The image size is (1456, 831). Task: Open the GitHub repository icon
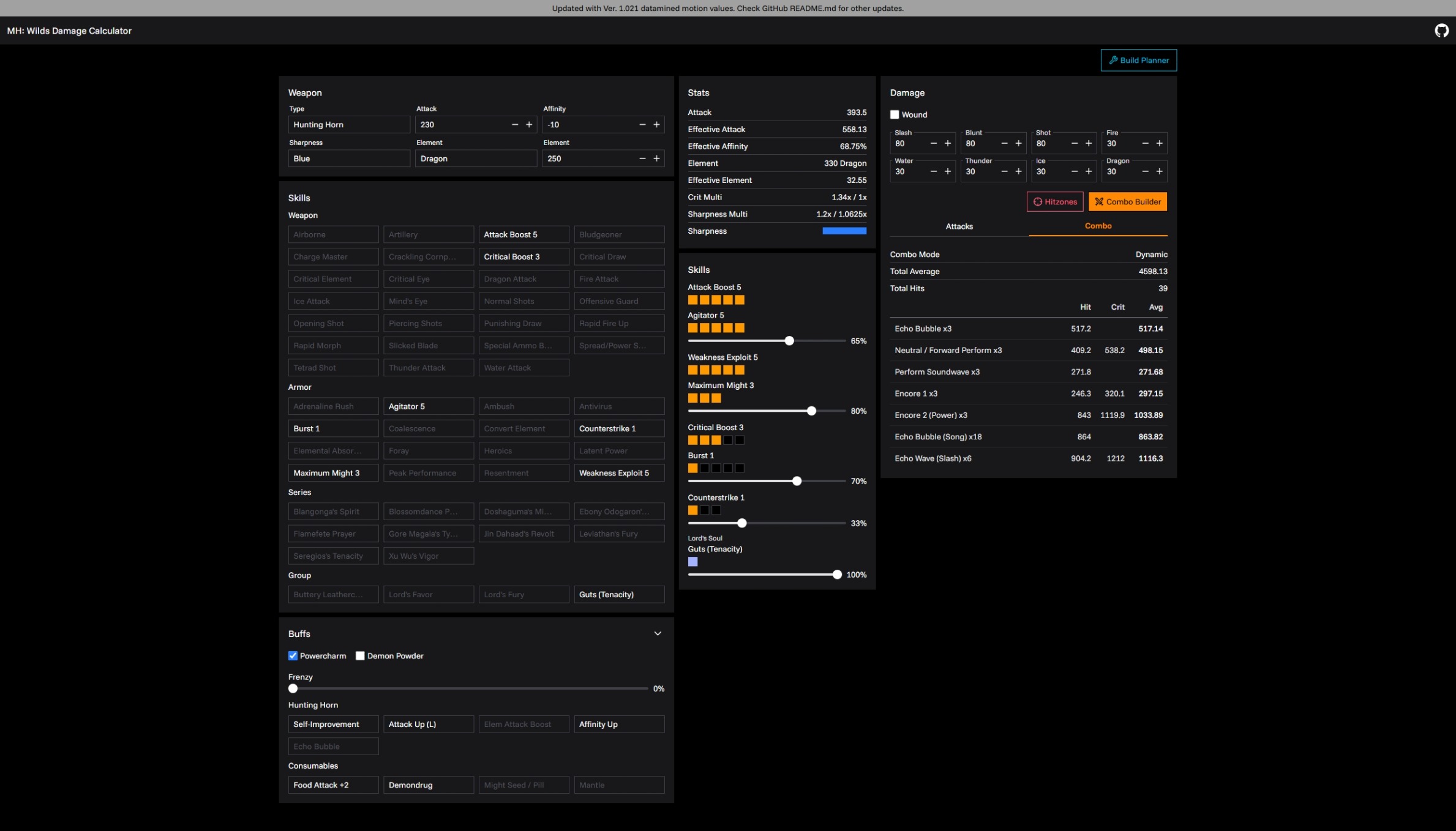pos(1441,31)
